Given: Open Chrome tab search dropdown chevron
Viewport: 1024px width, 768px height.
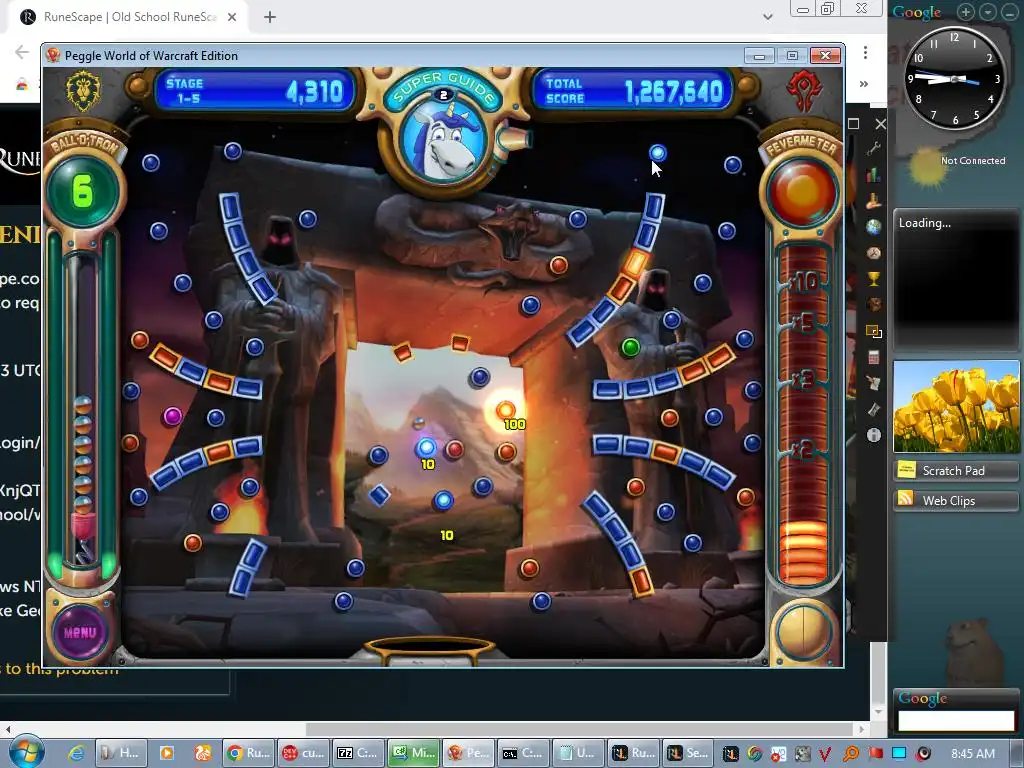Looking at the screenshot, I should coord(768,17).
